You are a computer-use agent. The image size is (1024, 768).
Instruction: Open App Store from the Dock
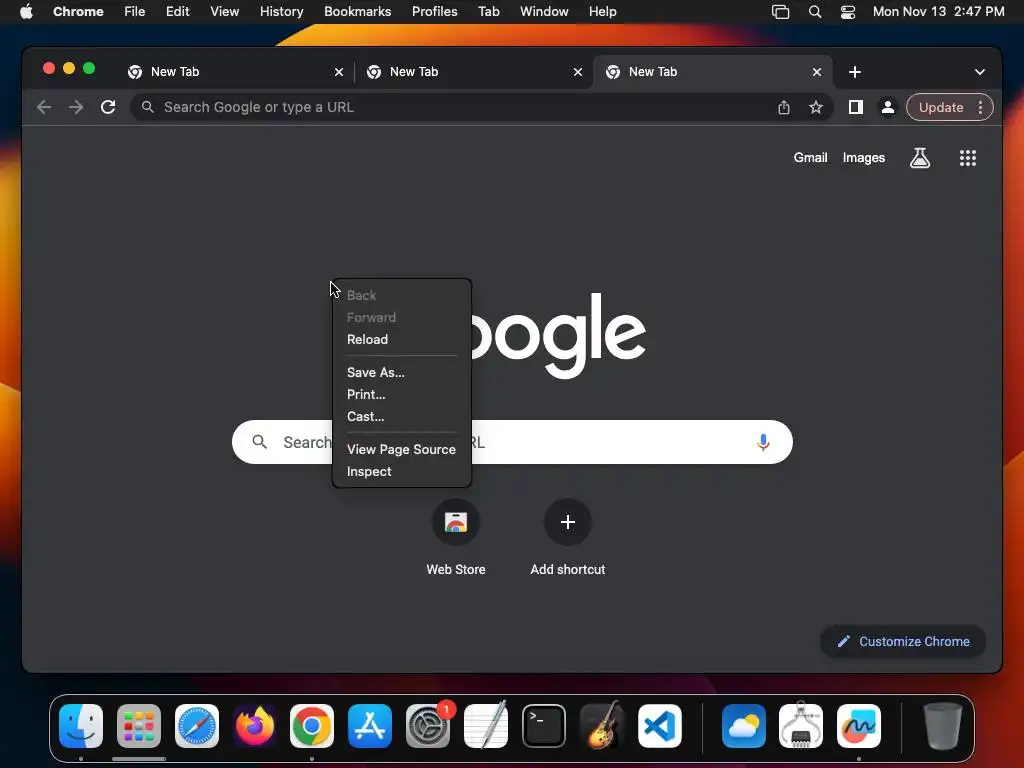tap(370, 726)
